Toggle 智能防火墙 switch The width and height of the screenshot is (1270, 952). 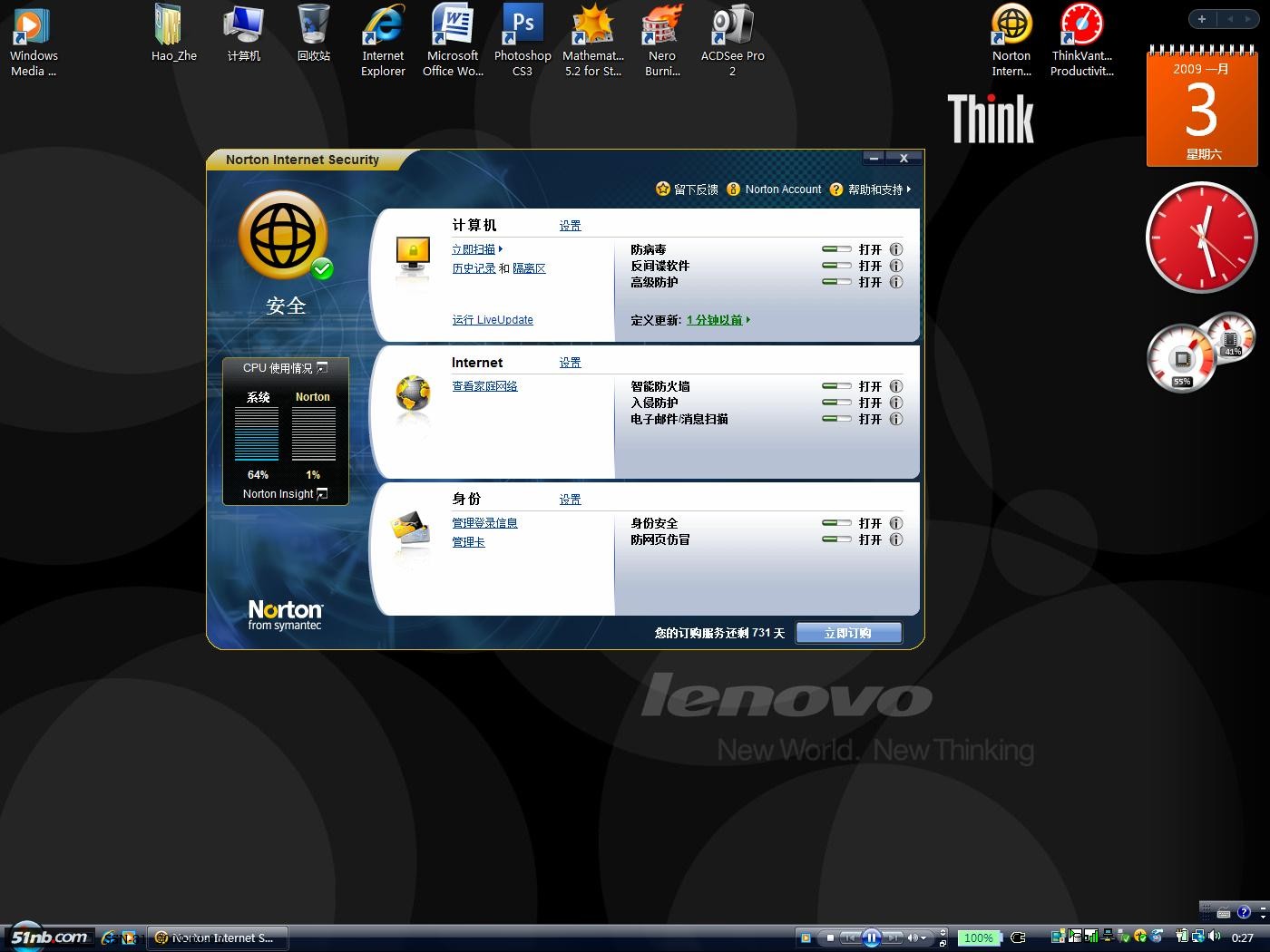pos(836,386)
